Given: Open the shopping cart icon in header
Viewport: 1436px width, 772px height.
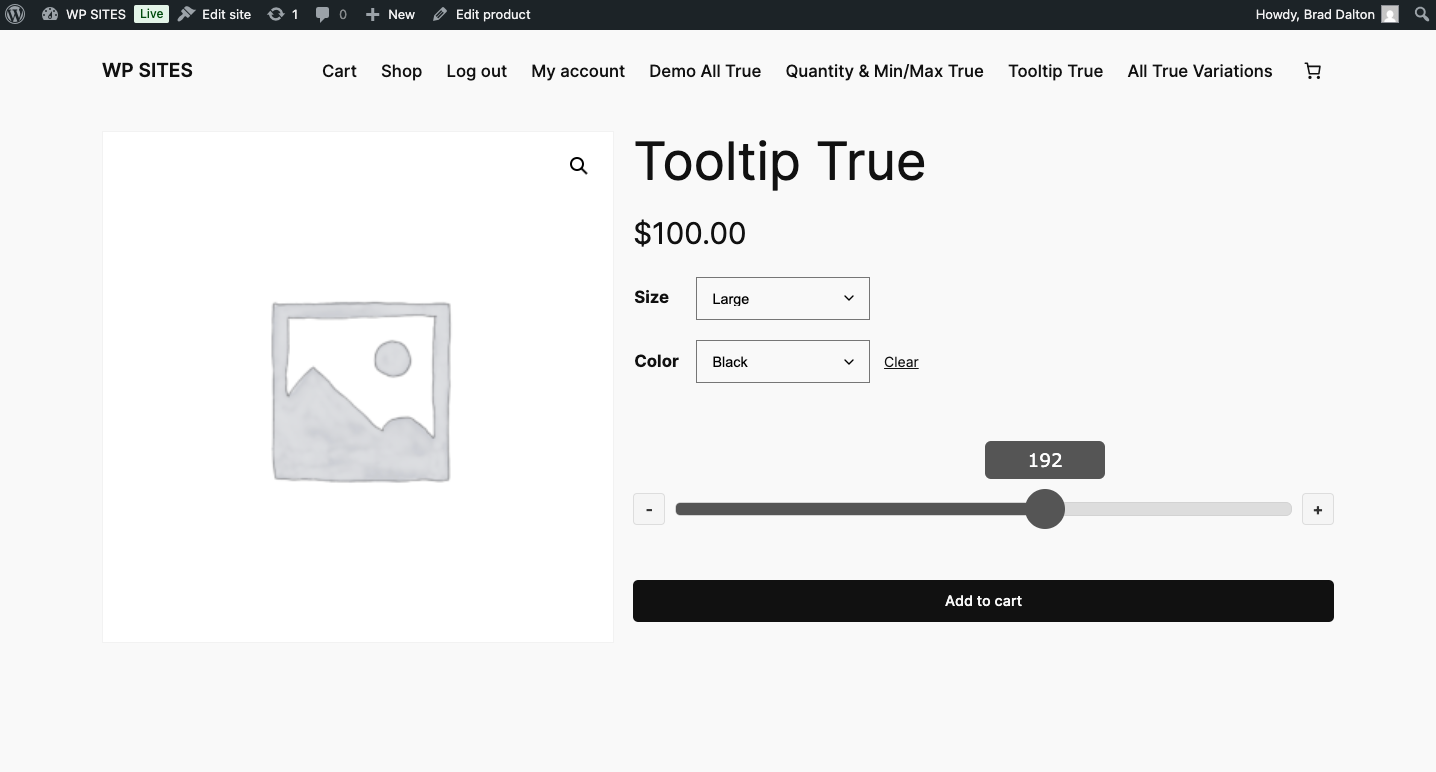Looking at the screenshot, I should (x=1313, y=71).
